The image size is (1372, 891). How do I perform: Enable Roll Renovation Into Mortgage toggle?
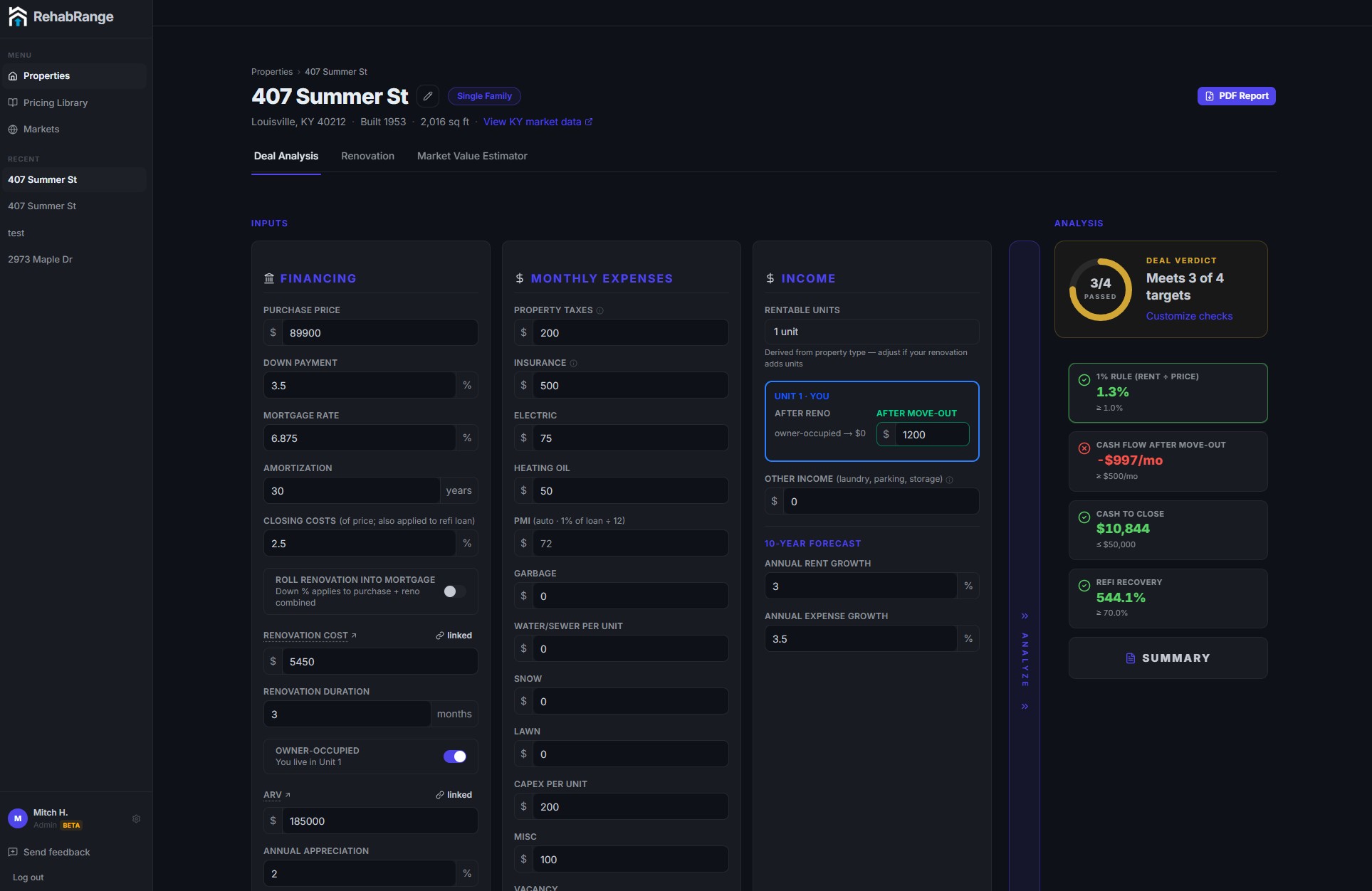point(454,591)
